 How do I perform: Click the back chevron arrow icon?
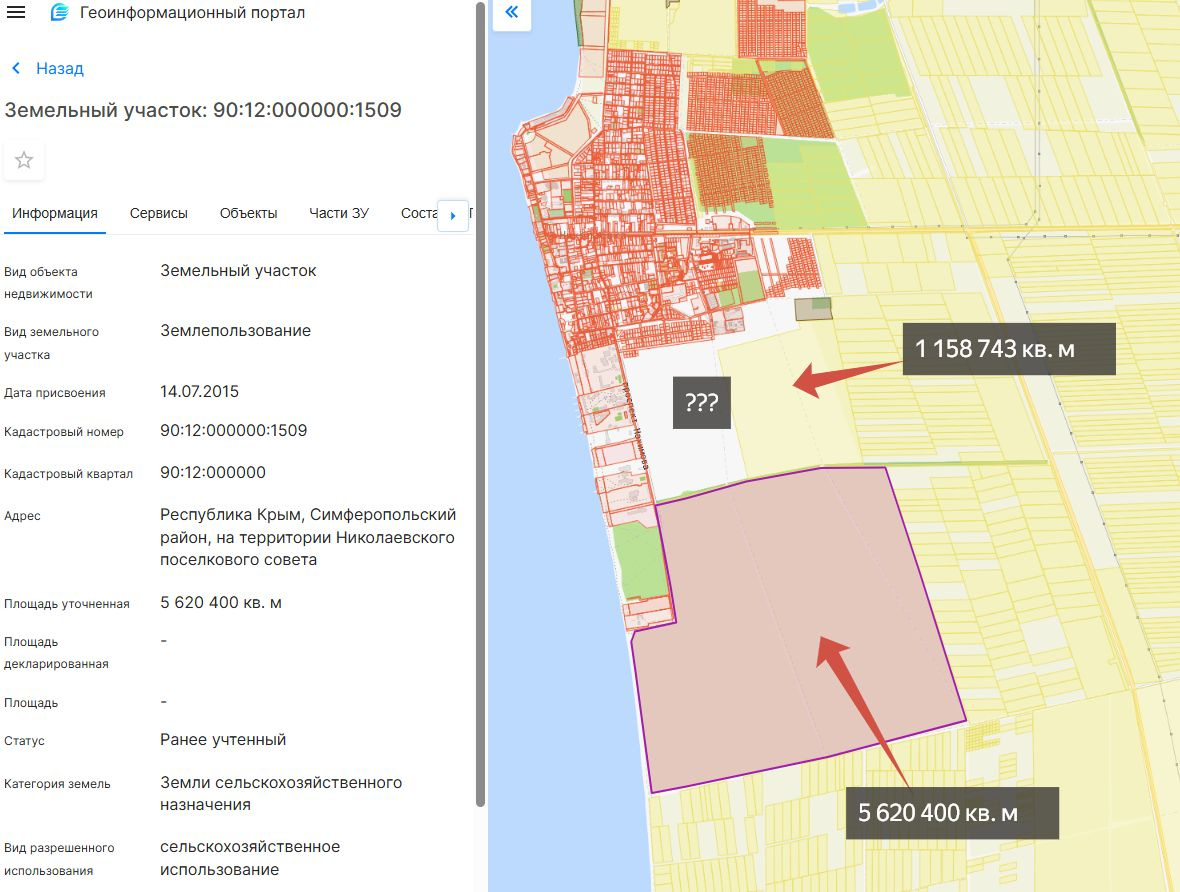(16, 69)
